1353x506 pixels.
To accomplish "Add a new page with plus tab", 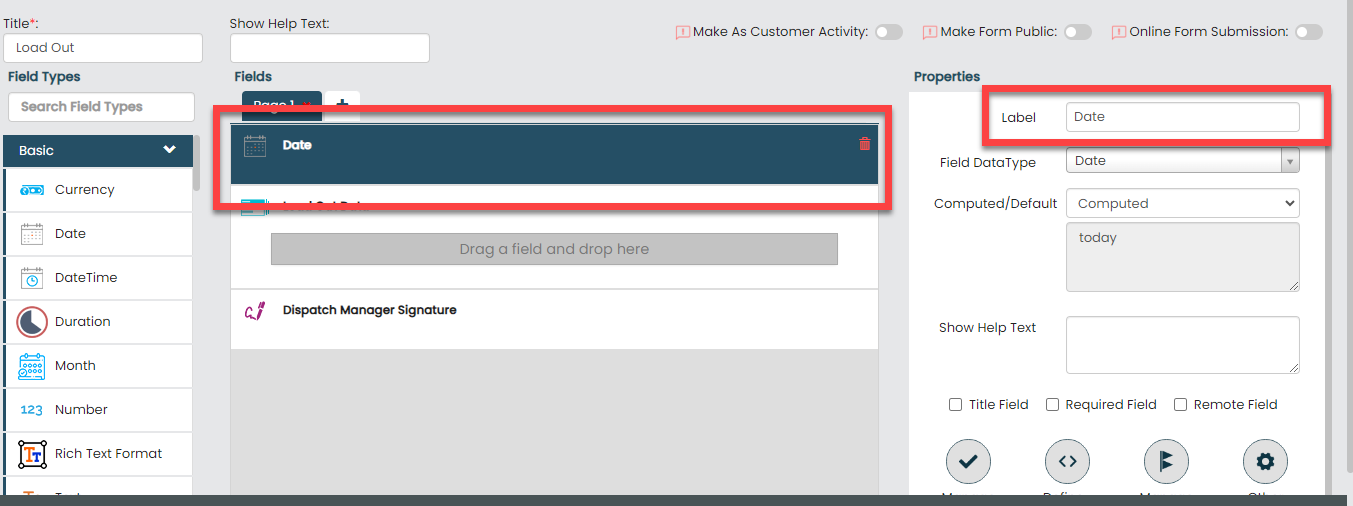I will [342, 104].
